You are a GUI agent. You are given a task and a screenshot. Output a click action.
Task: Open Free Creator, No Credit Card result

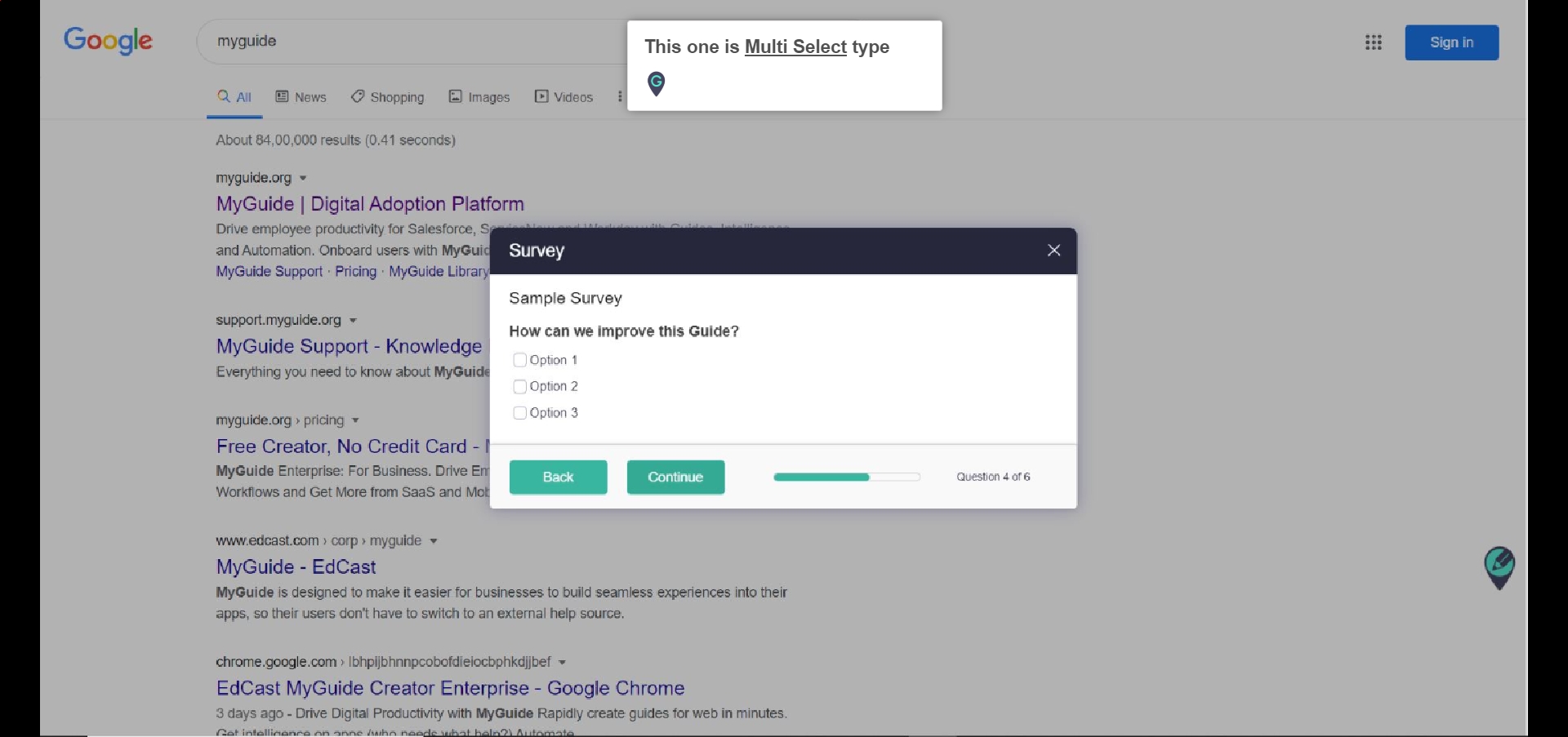[x=352, y=446]
